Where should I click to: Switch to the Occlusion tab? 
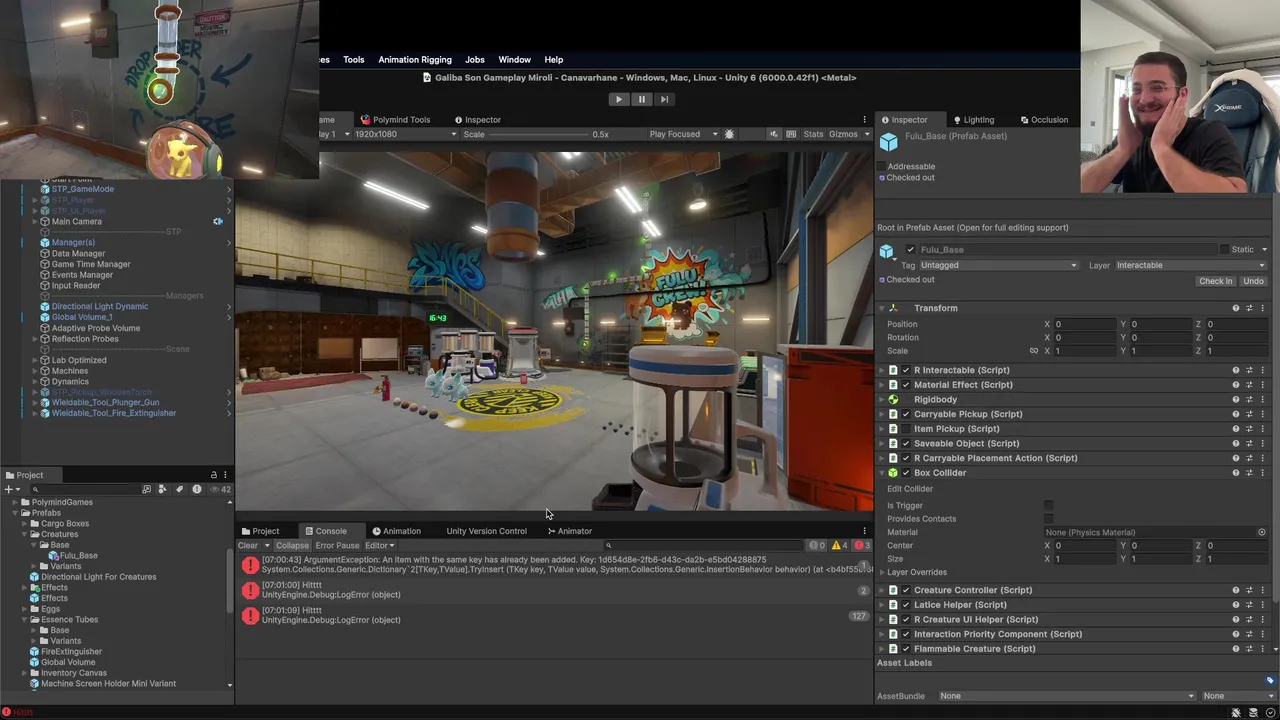pos(1044,120)
